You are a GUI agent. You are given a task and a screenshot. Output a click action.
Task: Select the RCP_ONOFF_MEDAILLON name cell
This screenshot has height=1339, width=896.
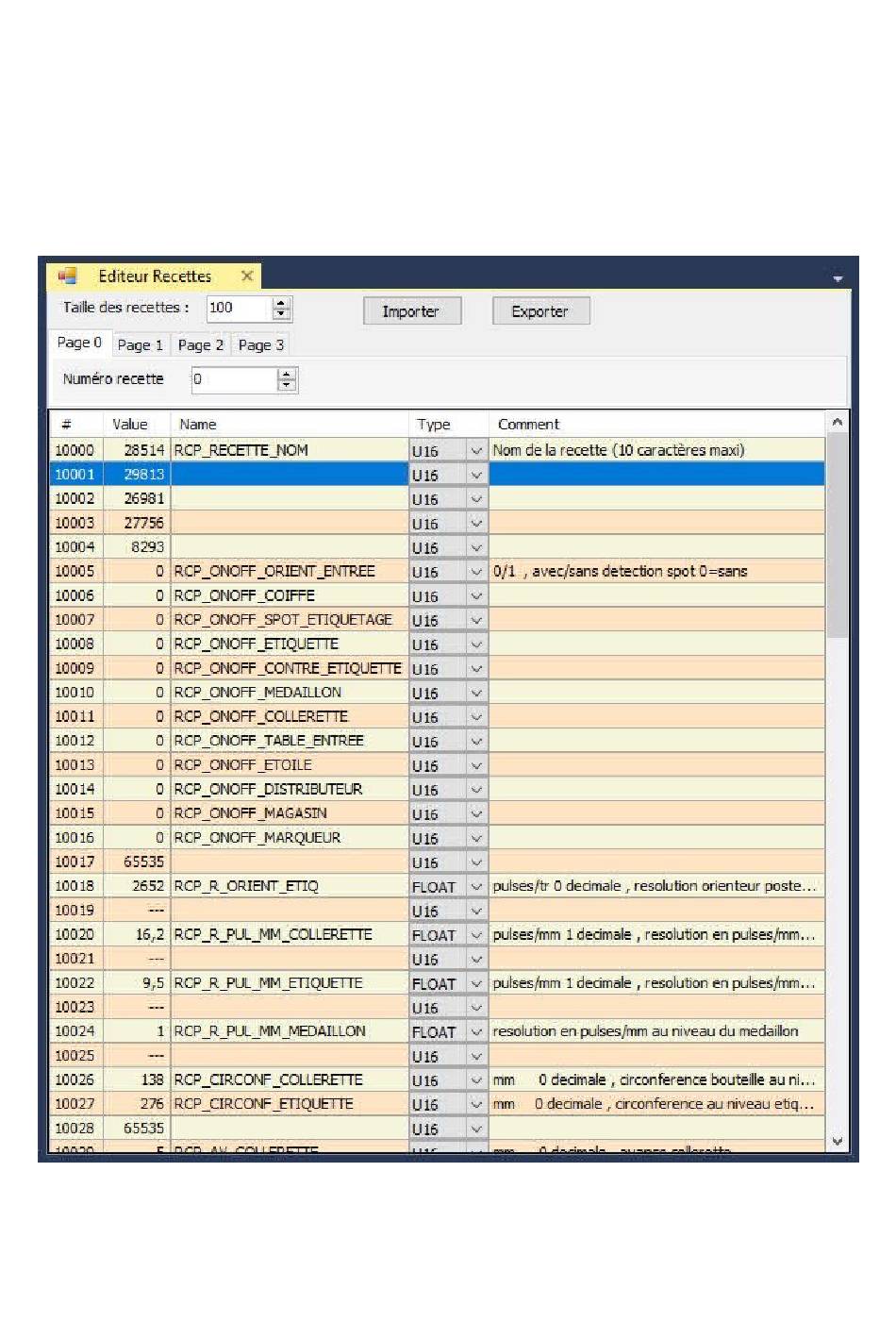[289, 693]
